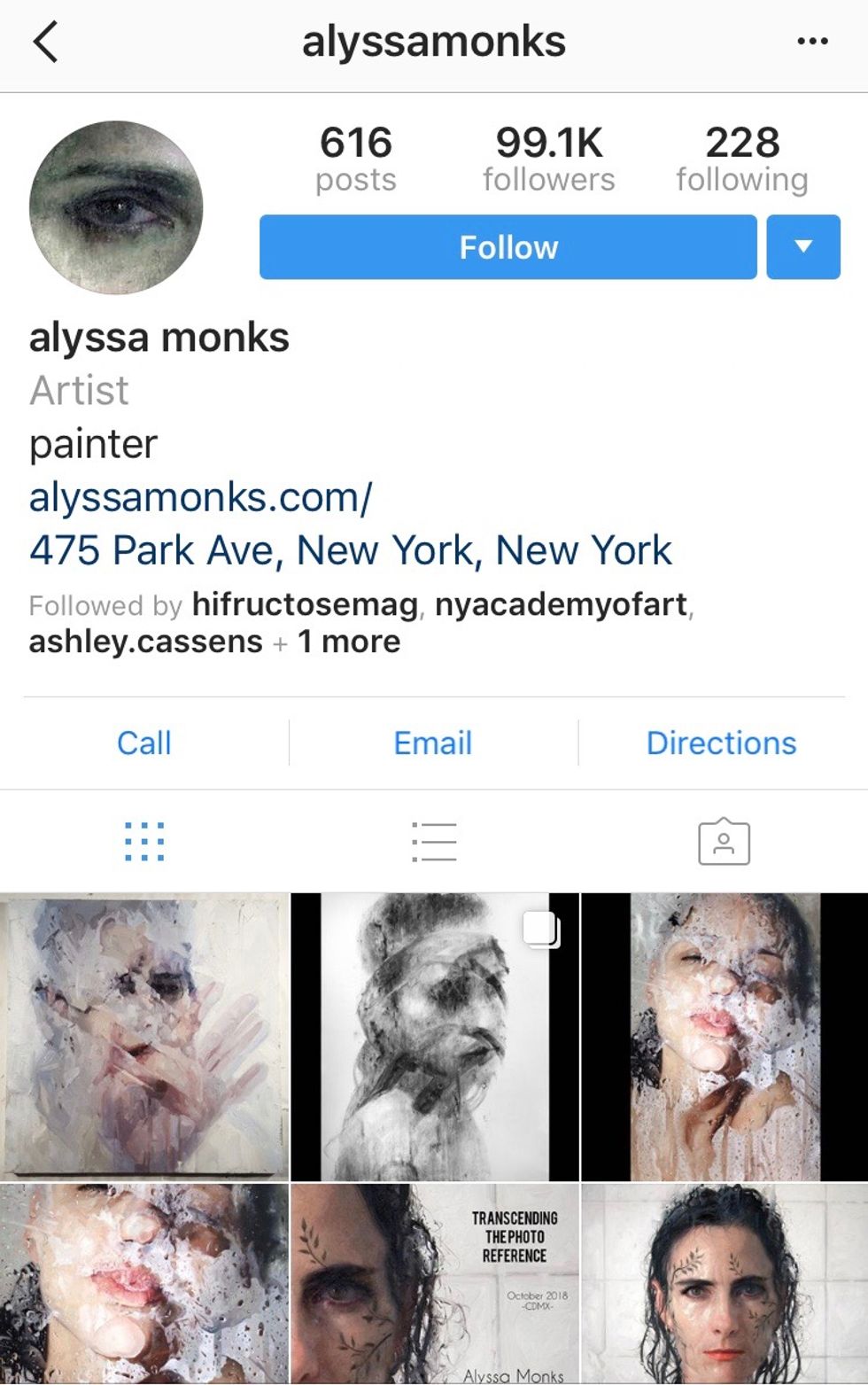View the 99.1K followers list
The image size is (868, 1385).
pyautogui.click(x=549, y=160)
